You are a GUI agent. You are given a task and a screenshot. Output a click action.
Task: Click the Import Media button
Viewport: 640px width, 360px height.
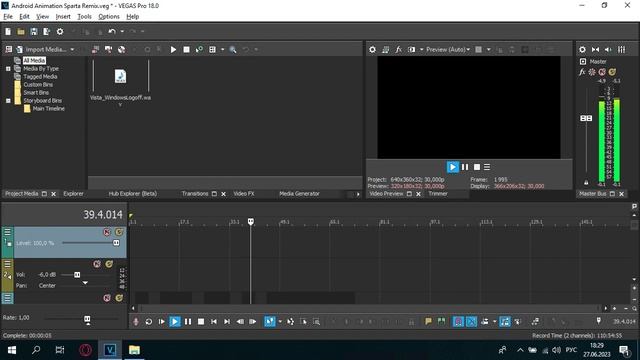(41, 49)
